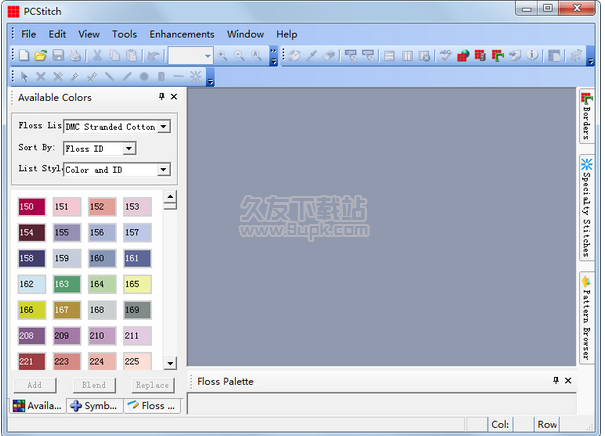Image resolution: width=605 pixels, height=436 pixels.
Task: Select floss color 221
Action: click(x=32, y=361)
